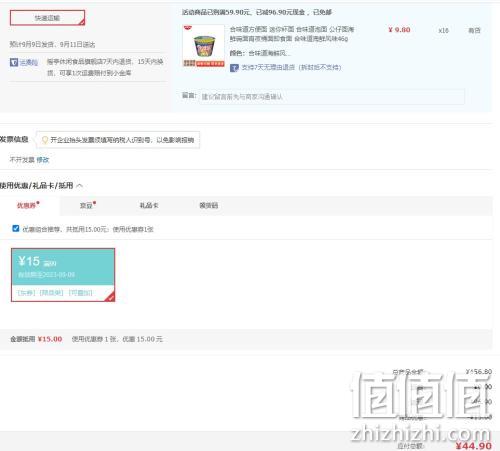Switch to the 京豆 tab
Viewport: 500px width, 451px height.
pos(88,205)
